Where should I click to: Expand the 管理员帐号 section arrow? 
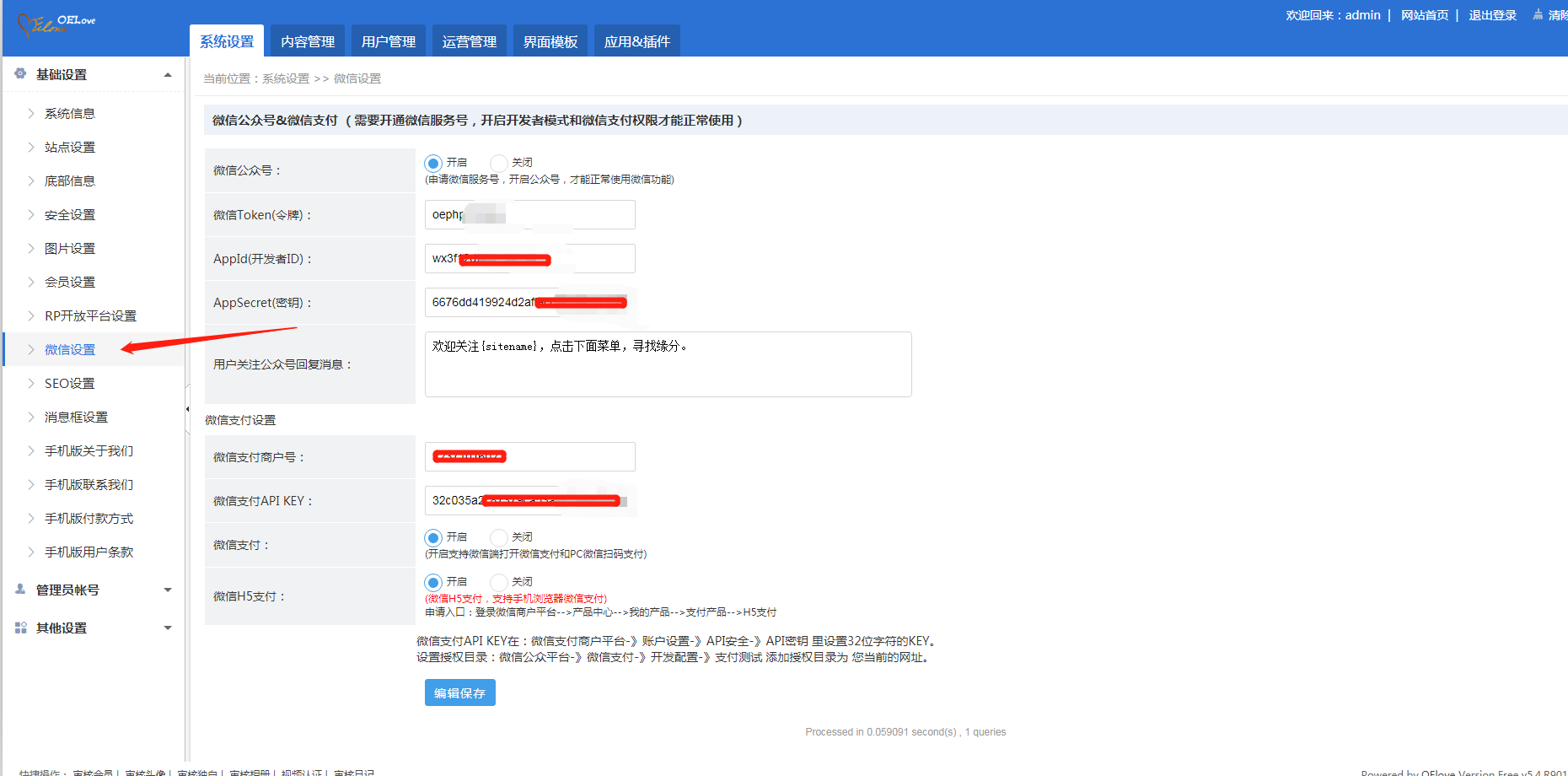pos(168,590)
